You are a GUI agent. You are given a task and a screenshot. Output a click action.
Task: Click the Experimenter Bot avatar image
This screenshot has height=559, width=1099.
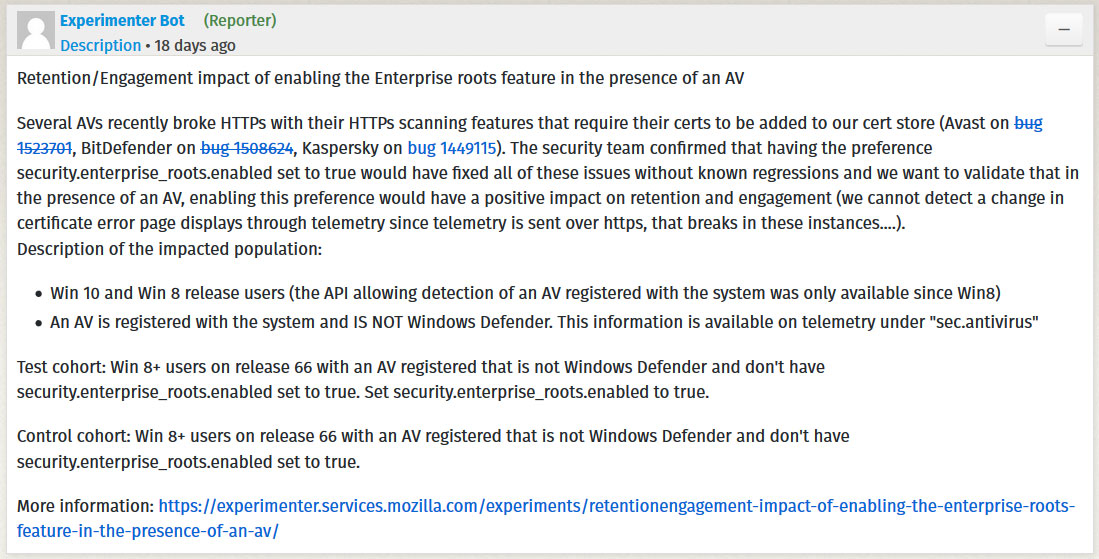pos(35,31)
